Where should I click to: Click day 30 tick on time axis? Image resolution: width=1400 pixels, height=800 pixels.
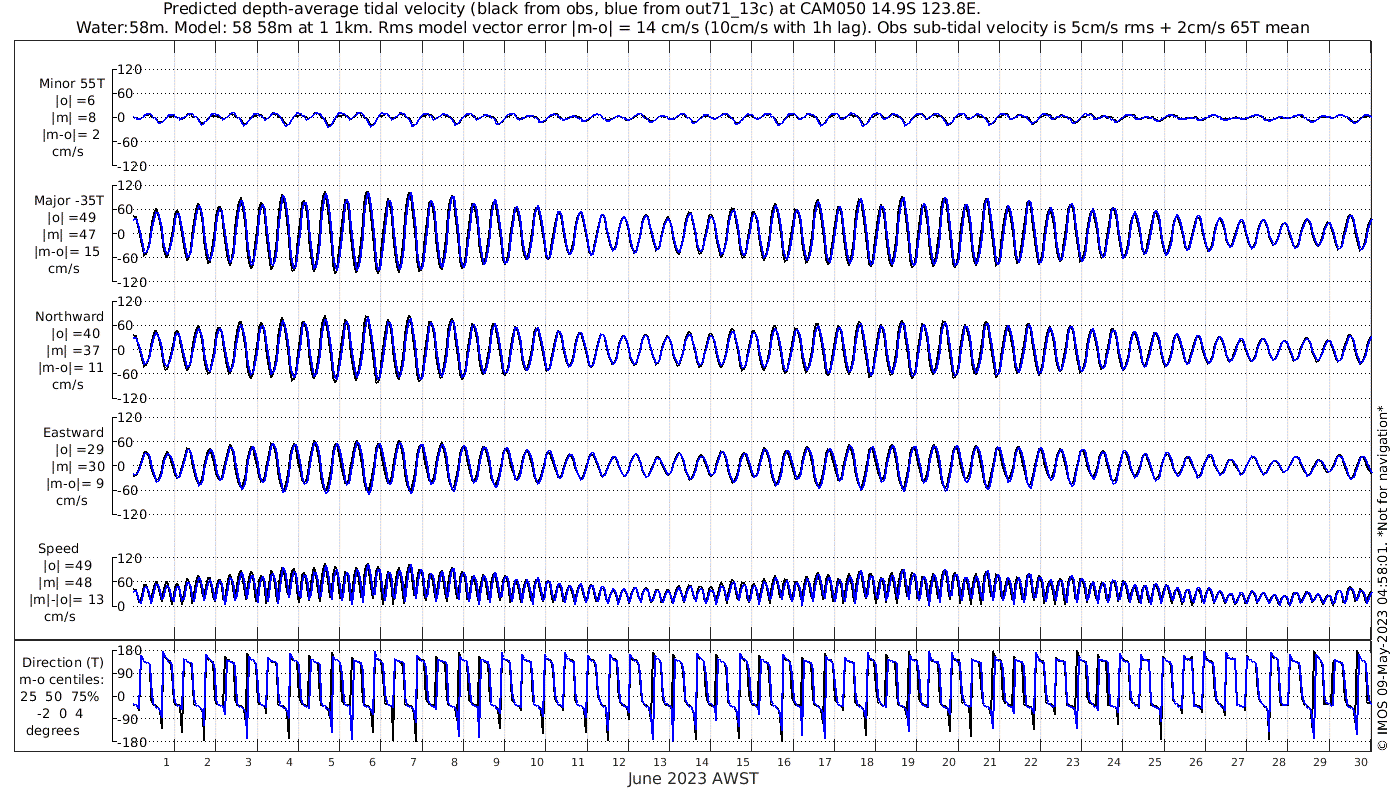pyautogui.click(x=1361, y=762)
